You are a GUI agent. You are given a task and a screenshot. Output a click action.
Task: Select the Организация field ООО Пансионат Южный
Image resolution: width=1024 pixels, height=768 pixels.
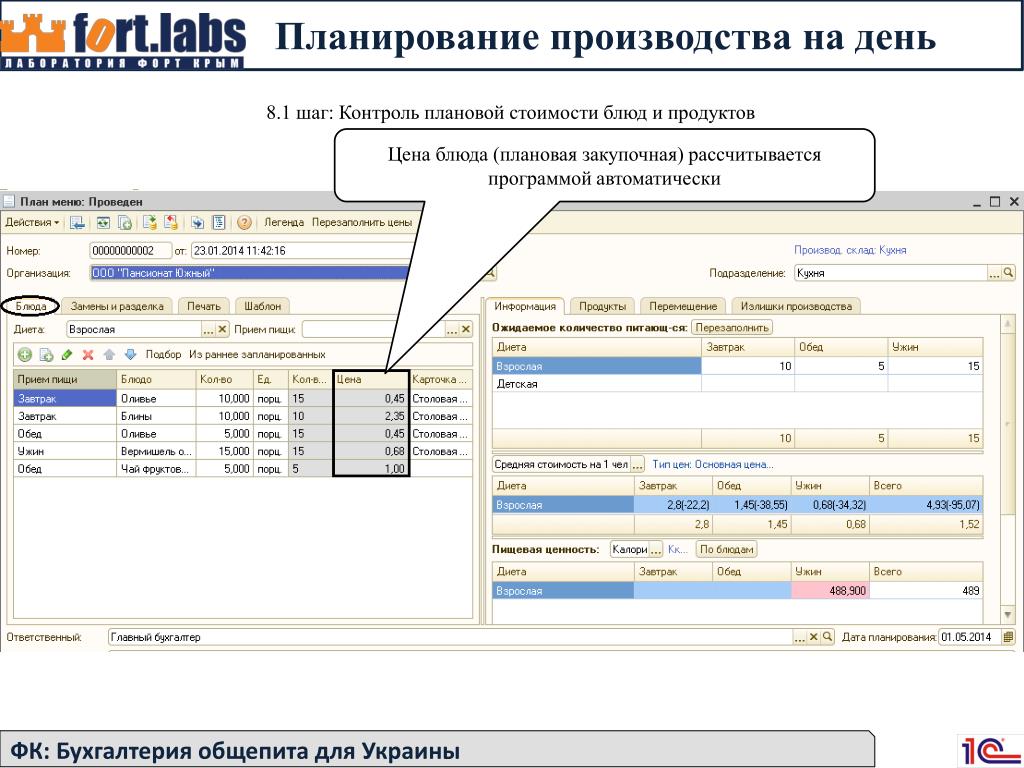click(x=249, y=273)
